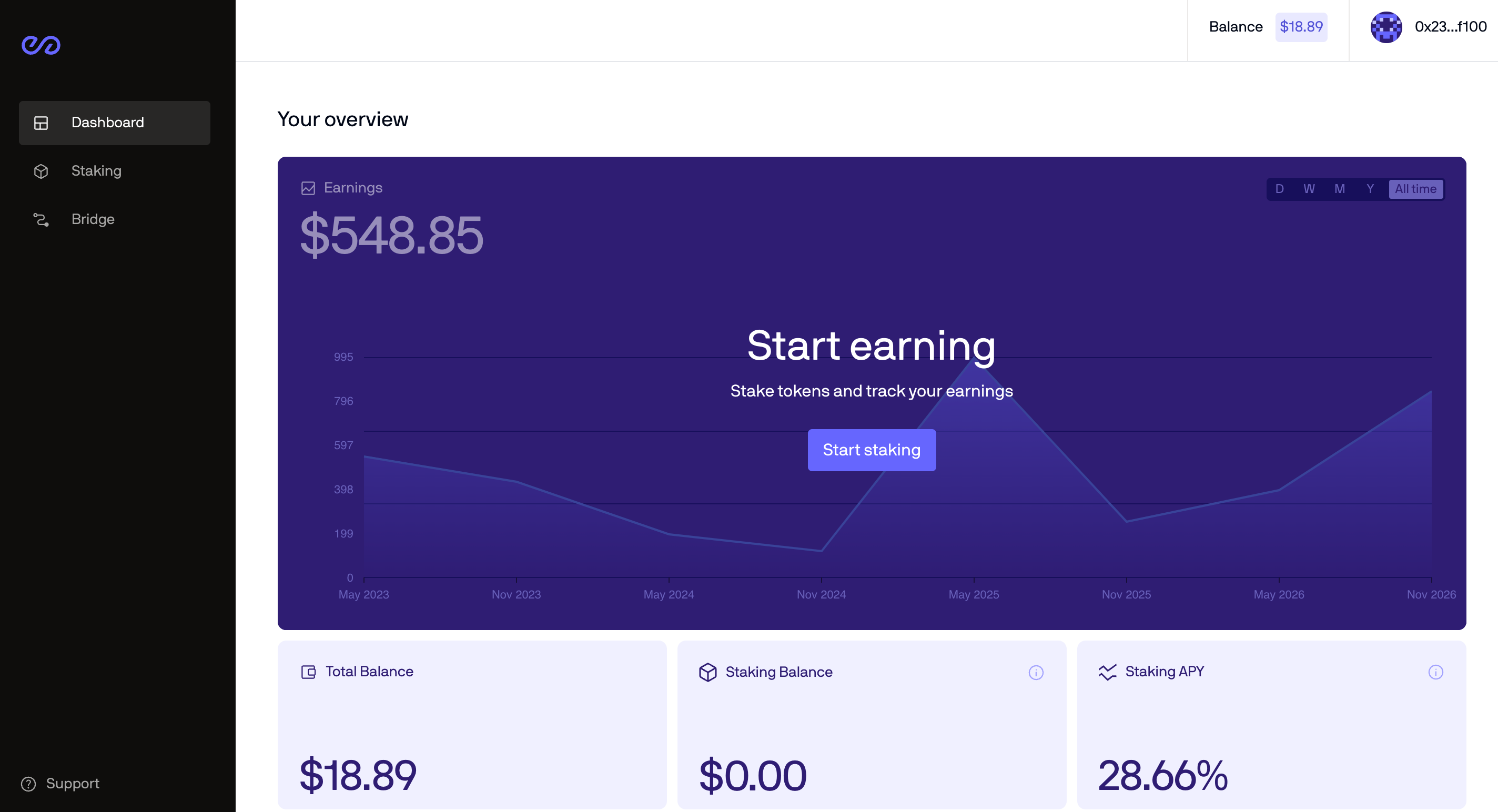The height and width of the screenshot is (812, 1498).
Task: Click the Earnings chart icon
Action: pyautogui.click(x=308, y=188)
